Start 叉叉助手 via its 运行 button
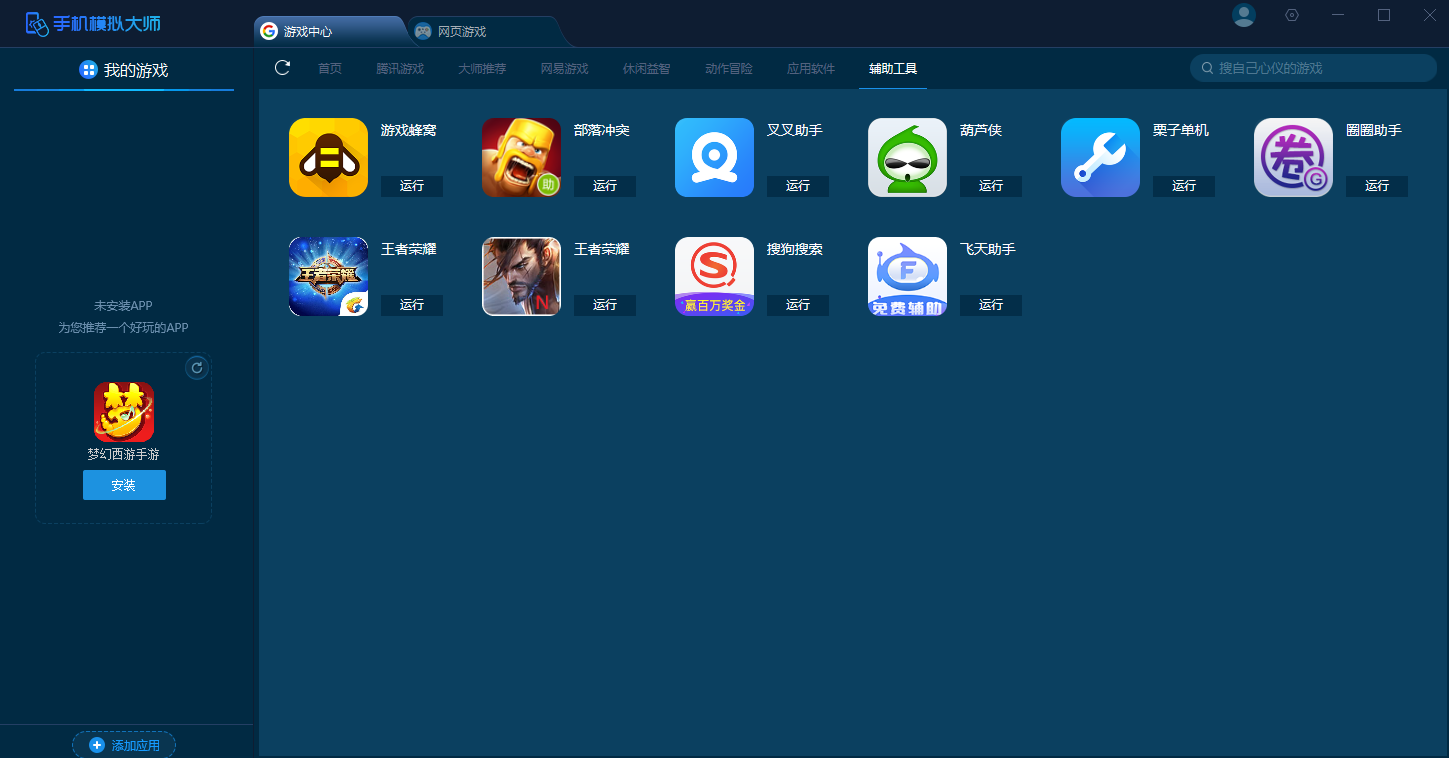1449x758 pixels. [x=798, y=186]
